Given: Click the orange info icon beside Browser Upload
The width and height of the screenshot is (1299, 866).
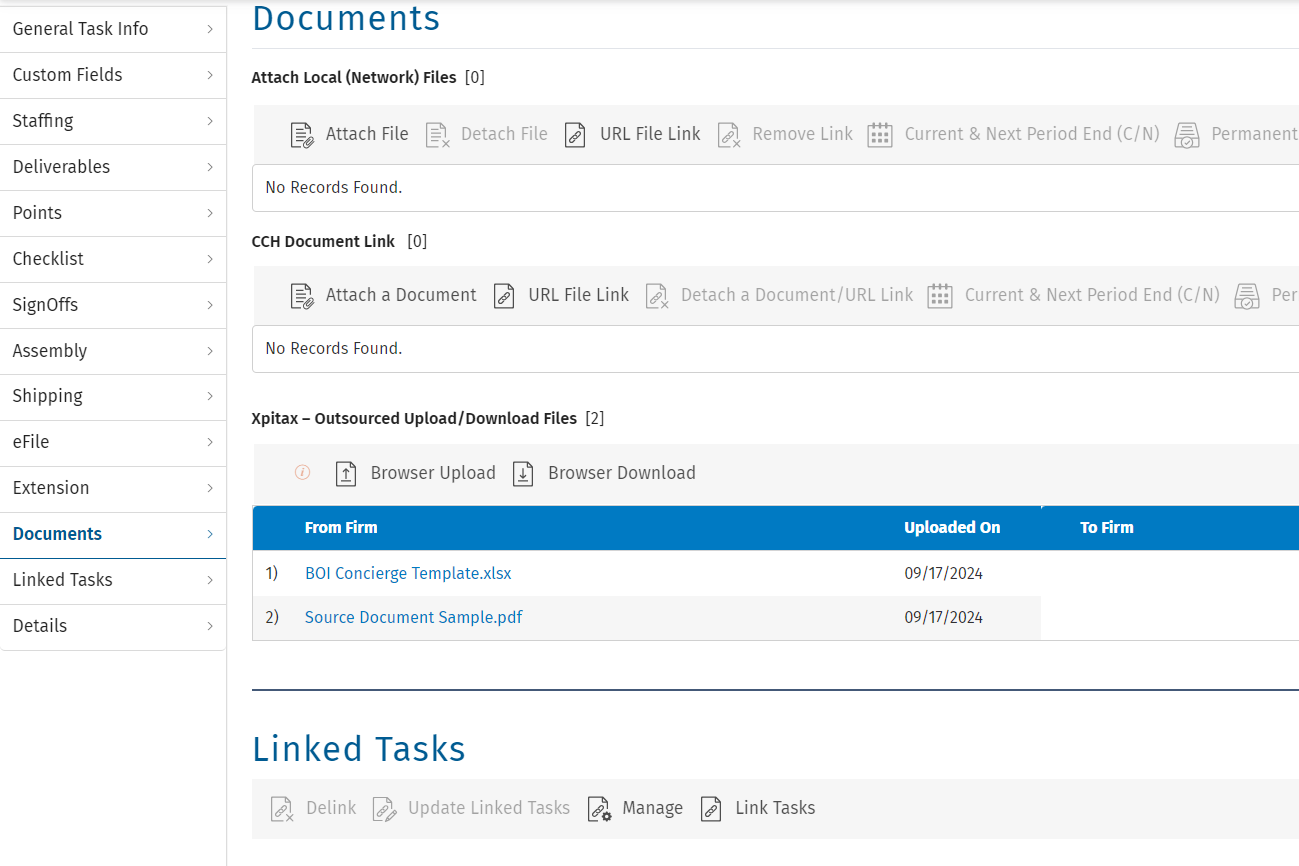Looking at the screenshot, I should tap(302, 473).
